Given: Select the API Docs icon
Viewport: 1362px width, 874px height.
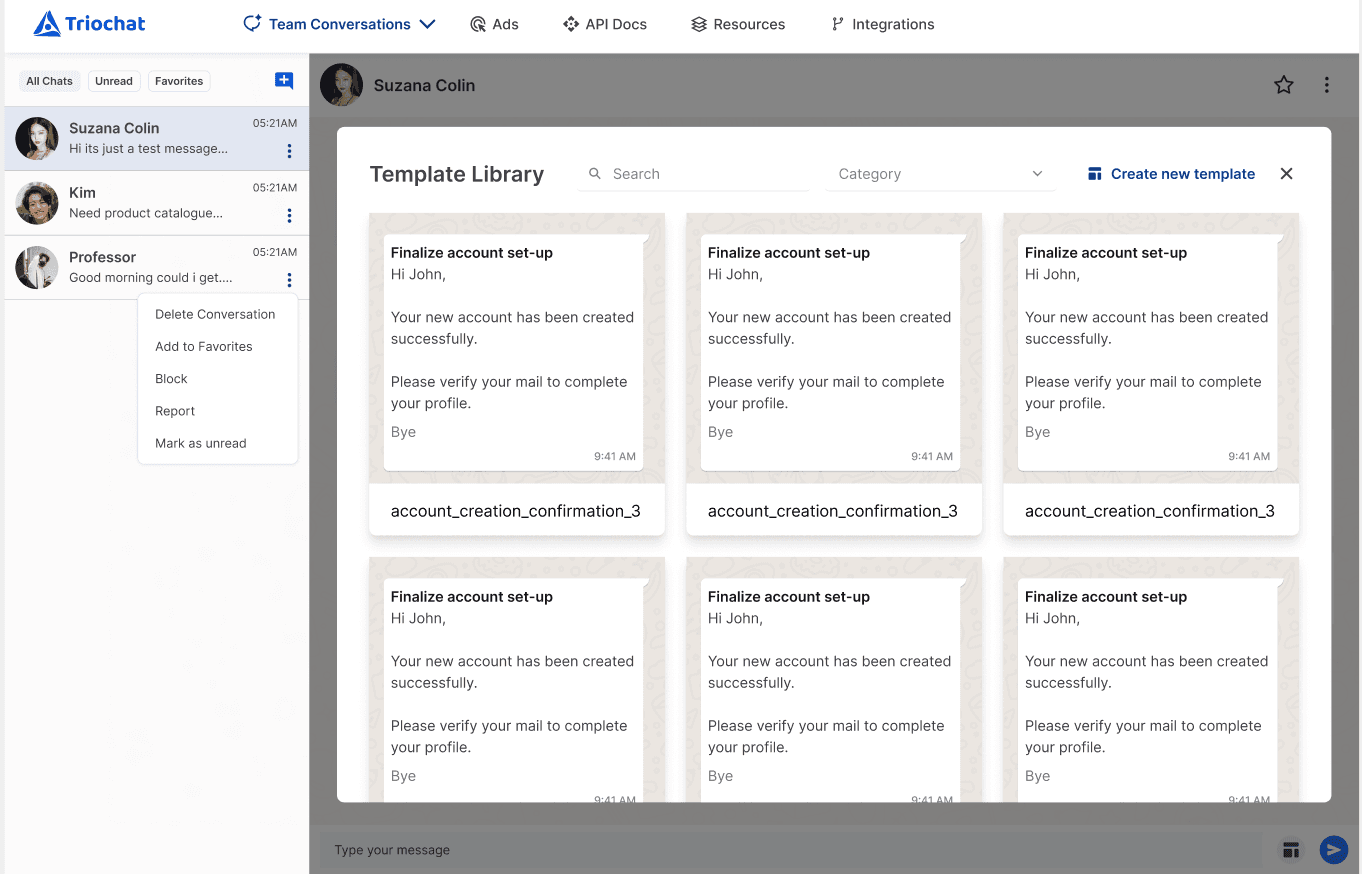Looking at the screenshot, I should 573,23.
